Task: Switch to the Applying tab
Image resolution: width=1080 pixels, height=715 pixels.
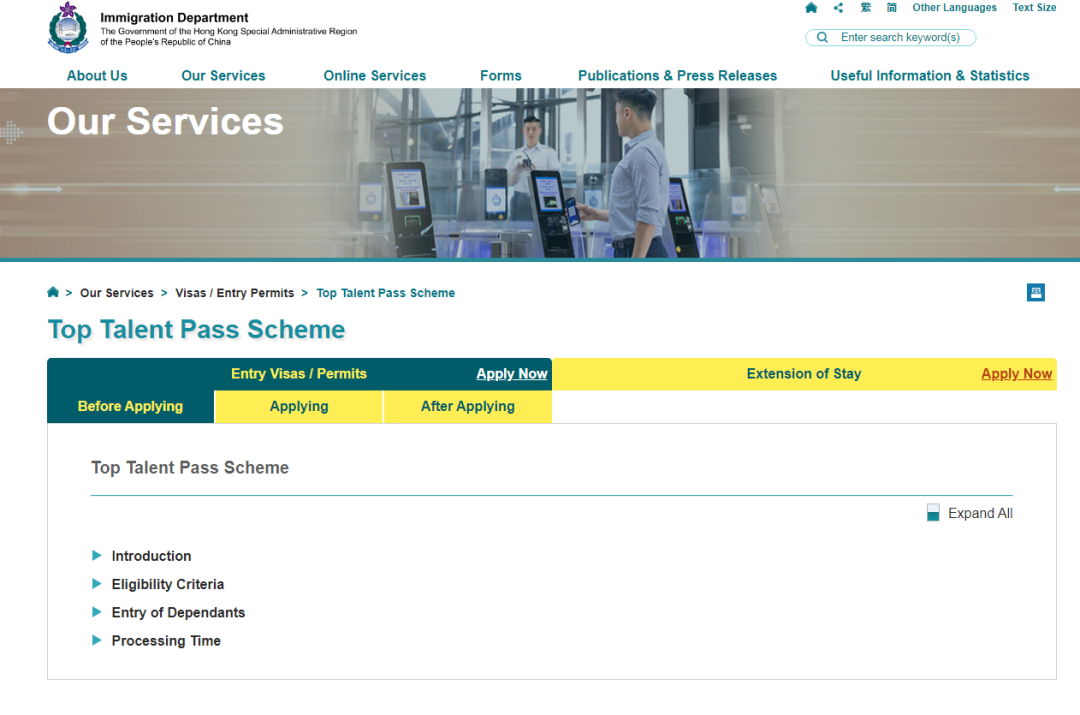Action: pos(299,407)
